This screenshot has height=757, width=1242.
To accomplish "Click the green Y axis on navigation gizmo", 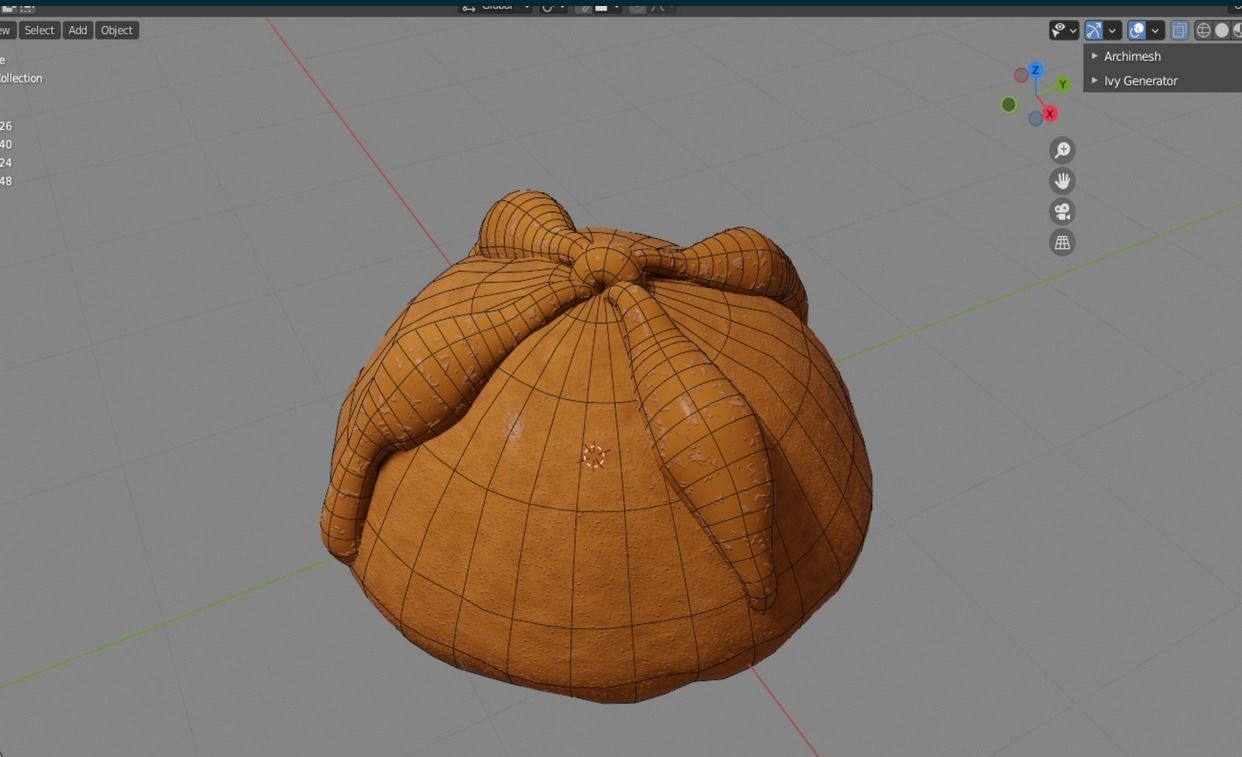I will (x=1062, y=85).
